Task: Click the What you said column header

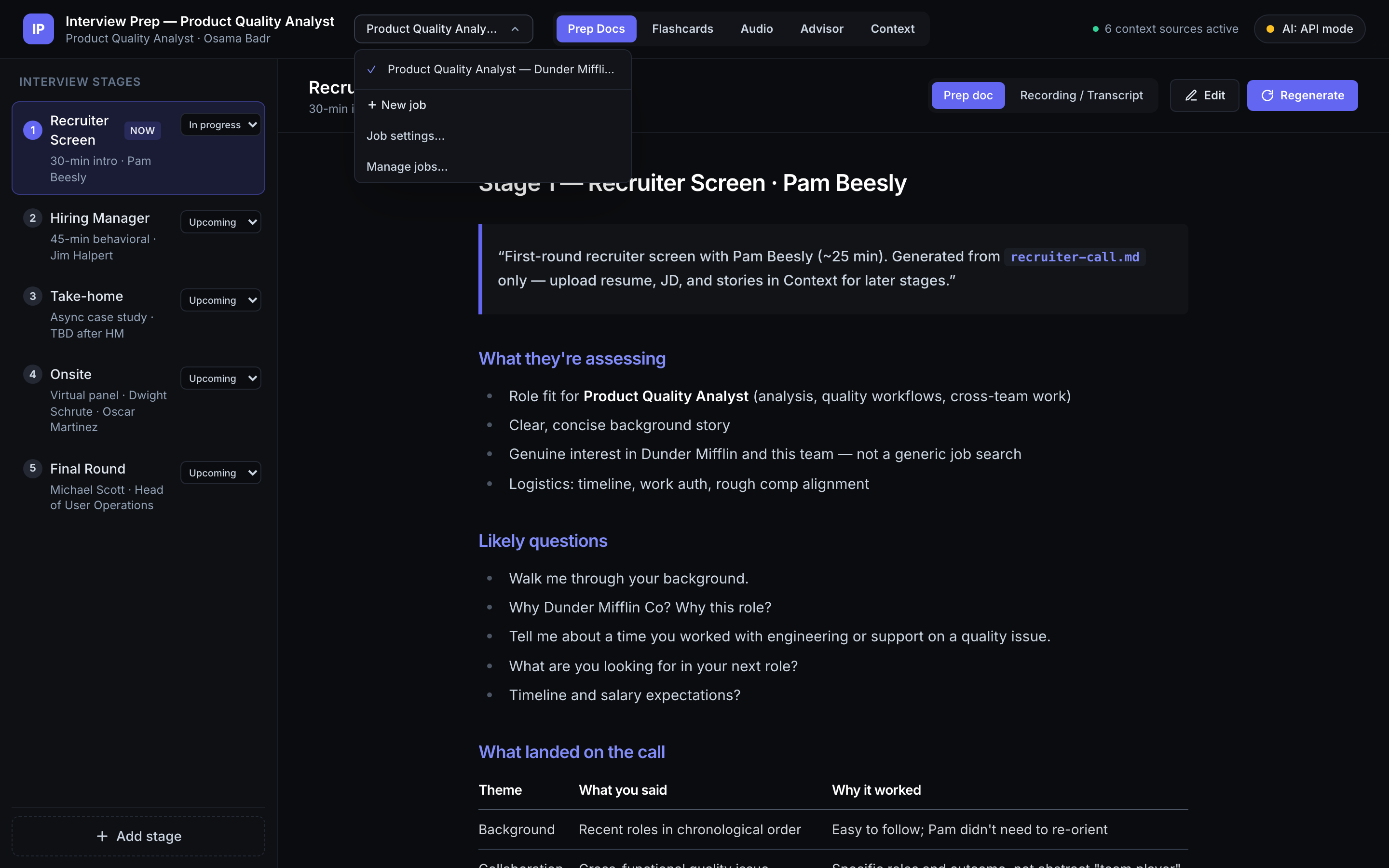Action: point(623,790)
